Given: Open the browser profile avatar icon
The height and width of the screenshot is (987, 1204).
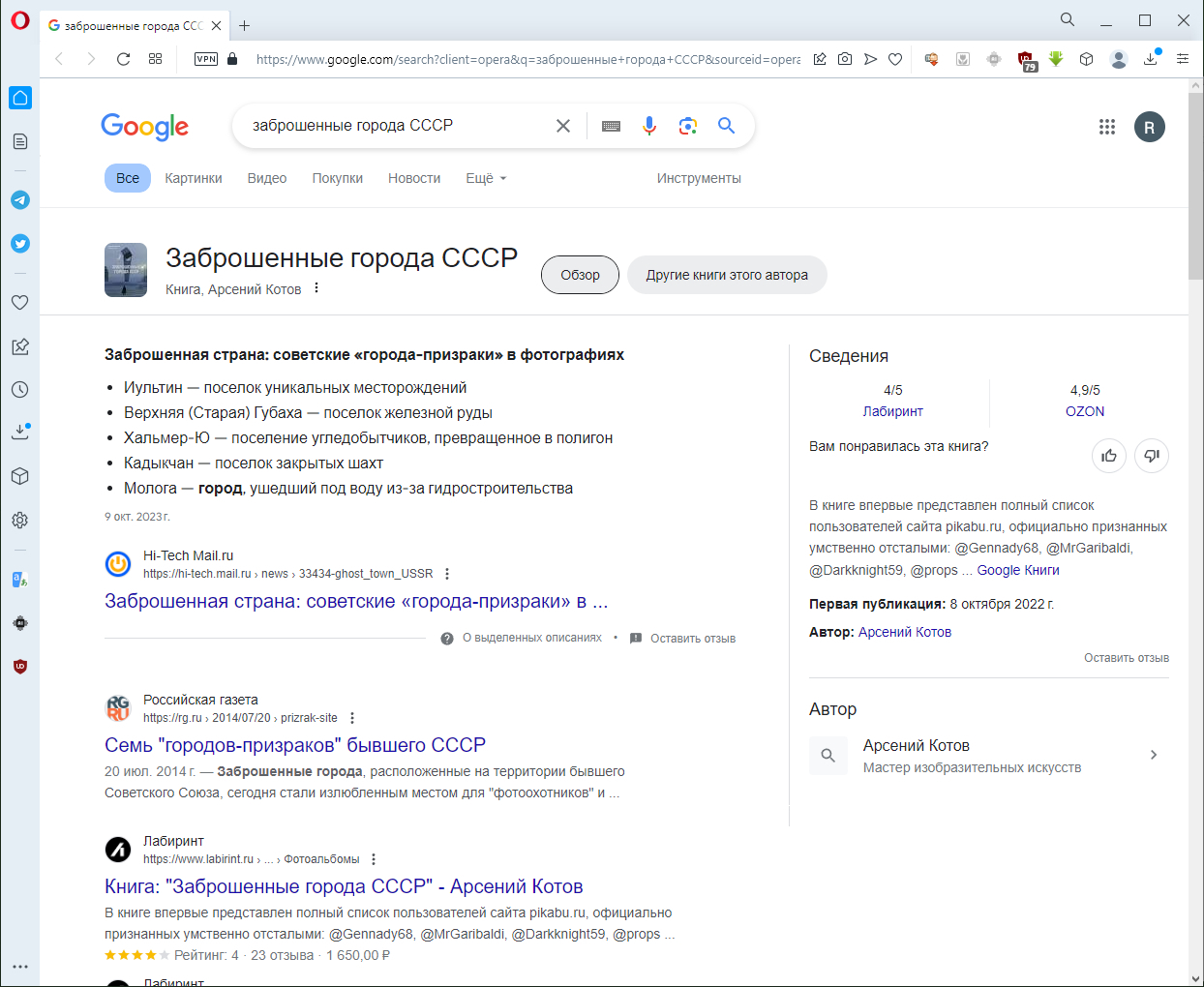Looking at the screenshot, I should click(1119, 60).
